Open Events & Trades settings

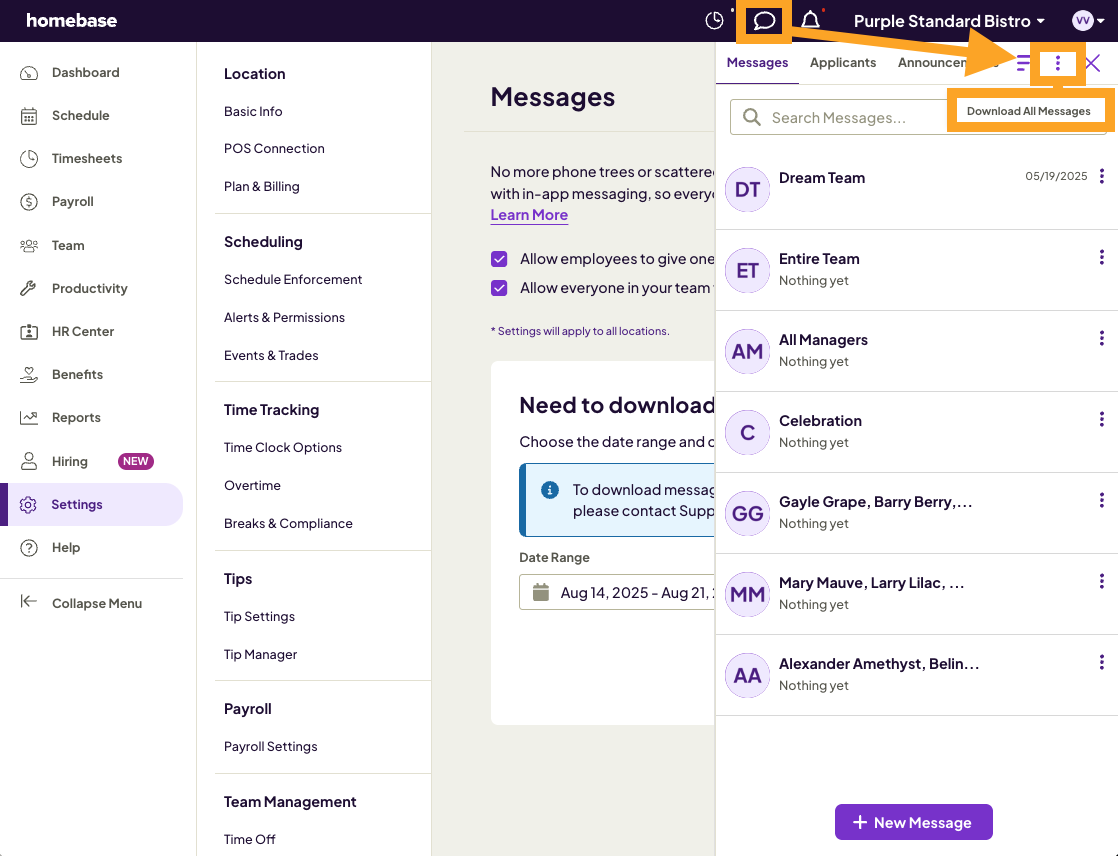271,355
